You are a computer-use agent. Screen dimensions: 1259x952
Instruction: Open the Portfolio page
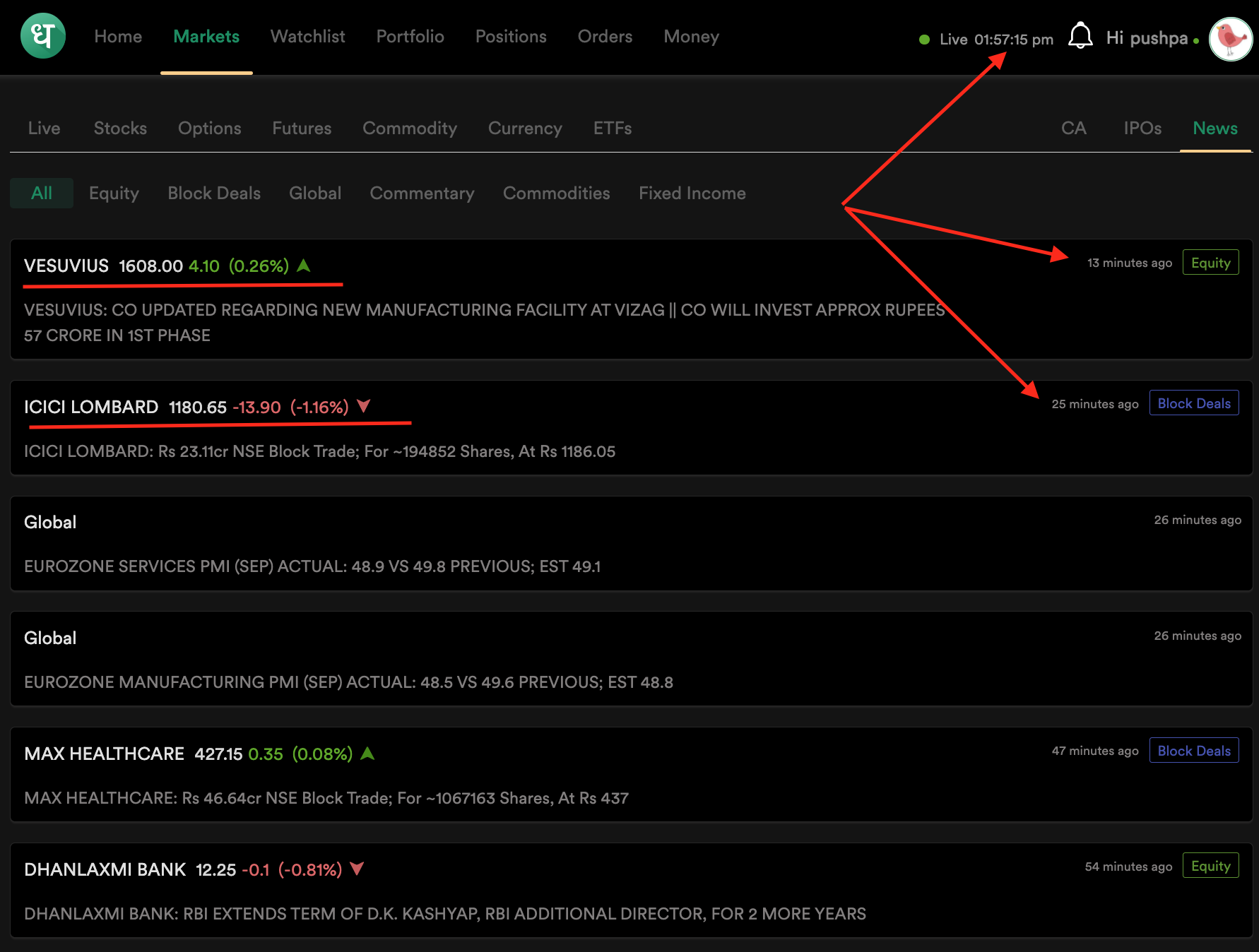click(x=410, y=37)
